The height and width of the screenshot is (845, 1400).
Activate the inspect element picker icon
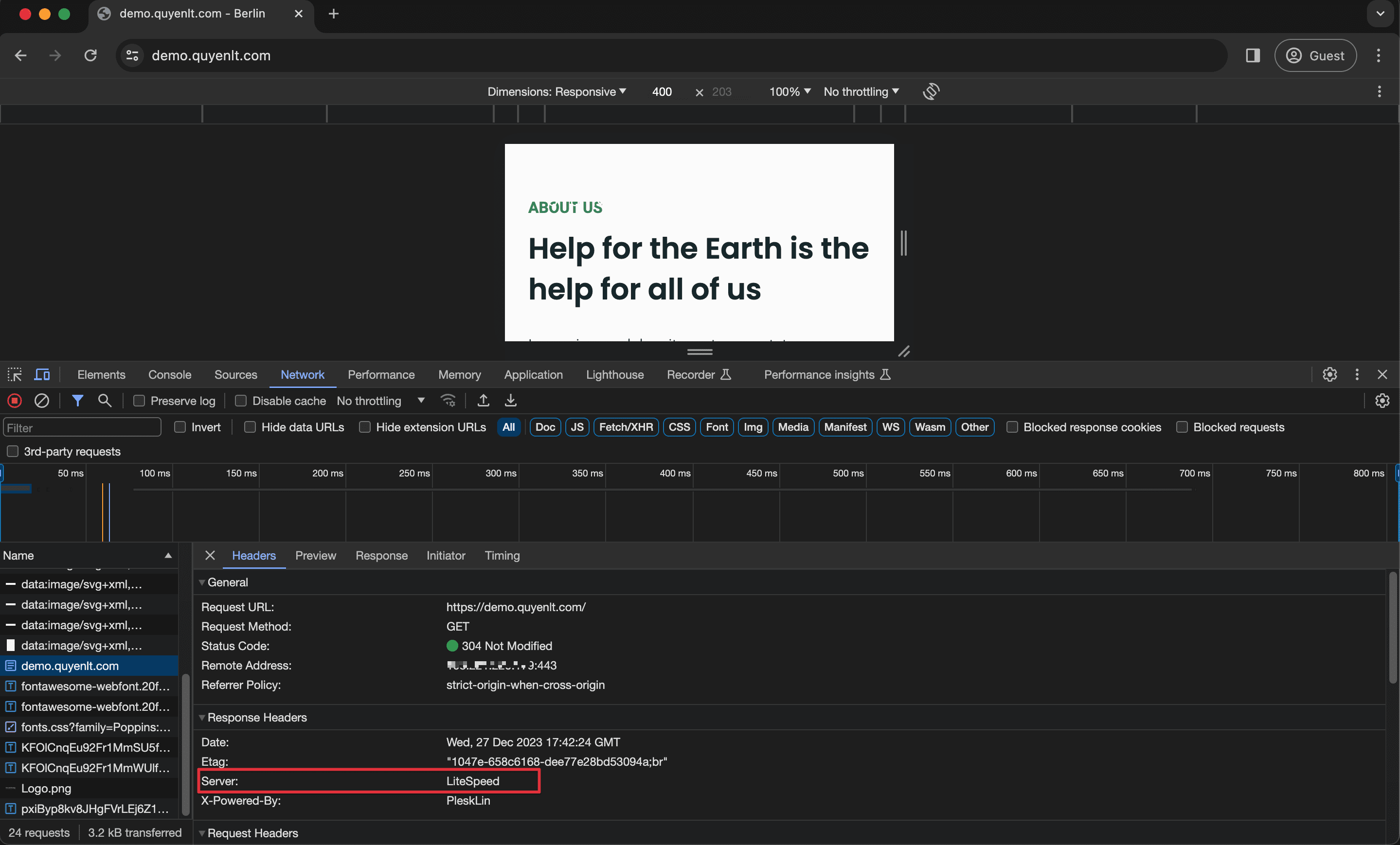(14, 375)
